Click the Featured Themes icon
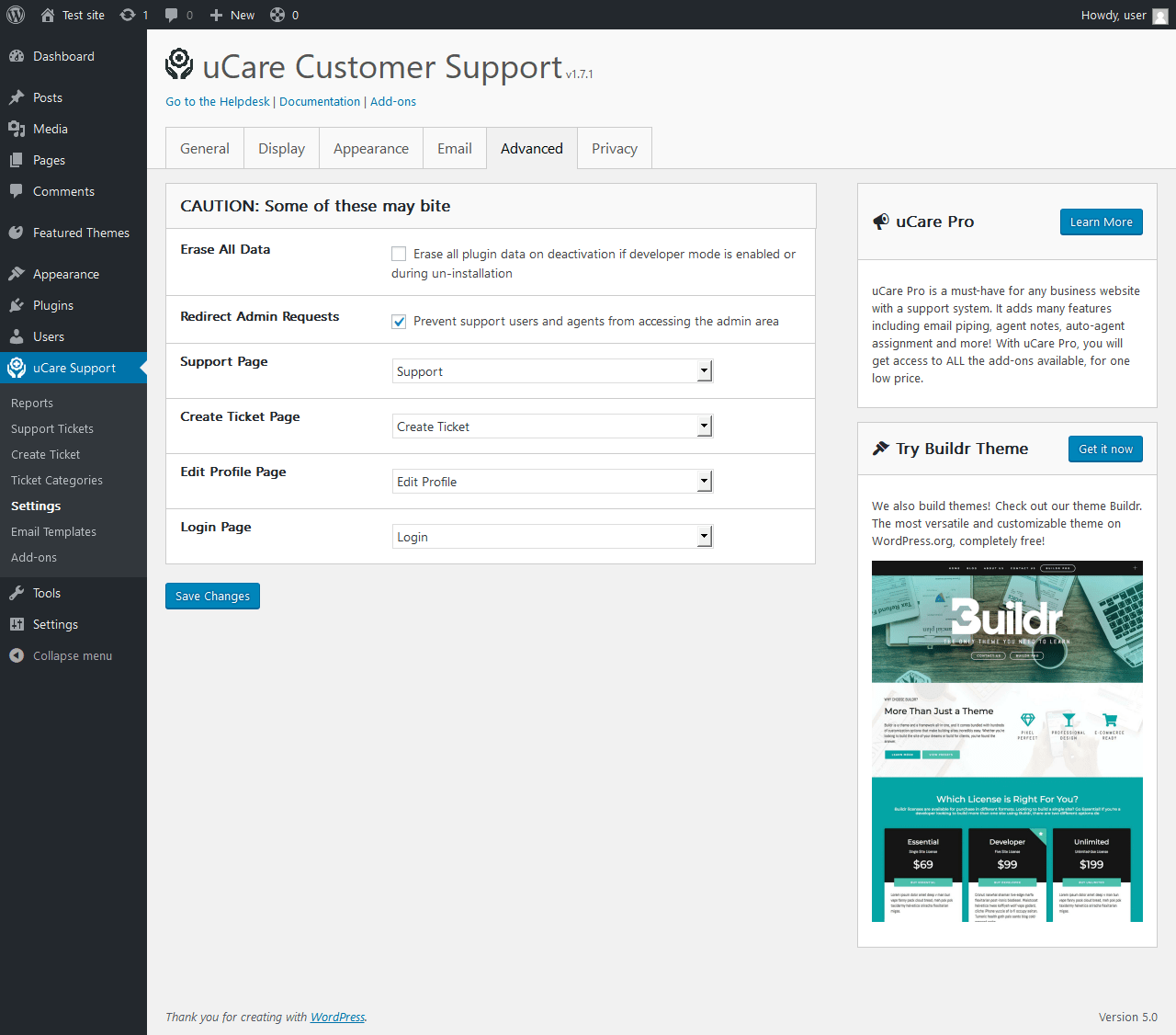This screenshot has height=1035, width=1176. point(17,233)
